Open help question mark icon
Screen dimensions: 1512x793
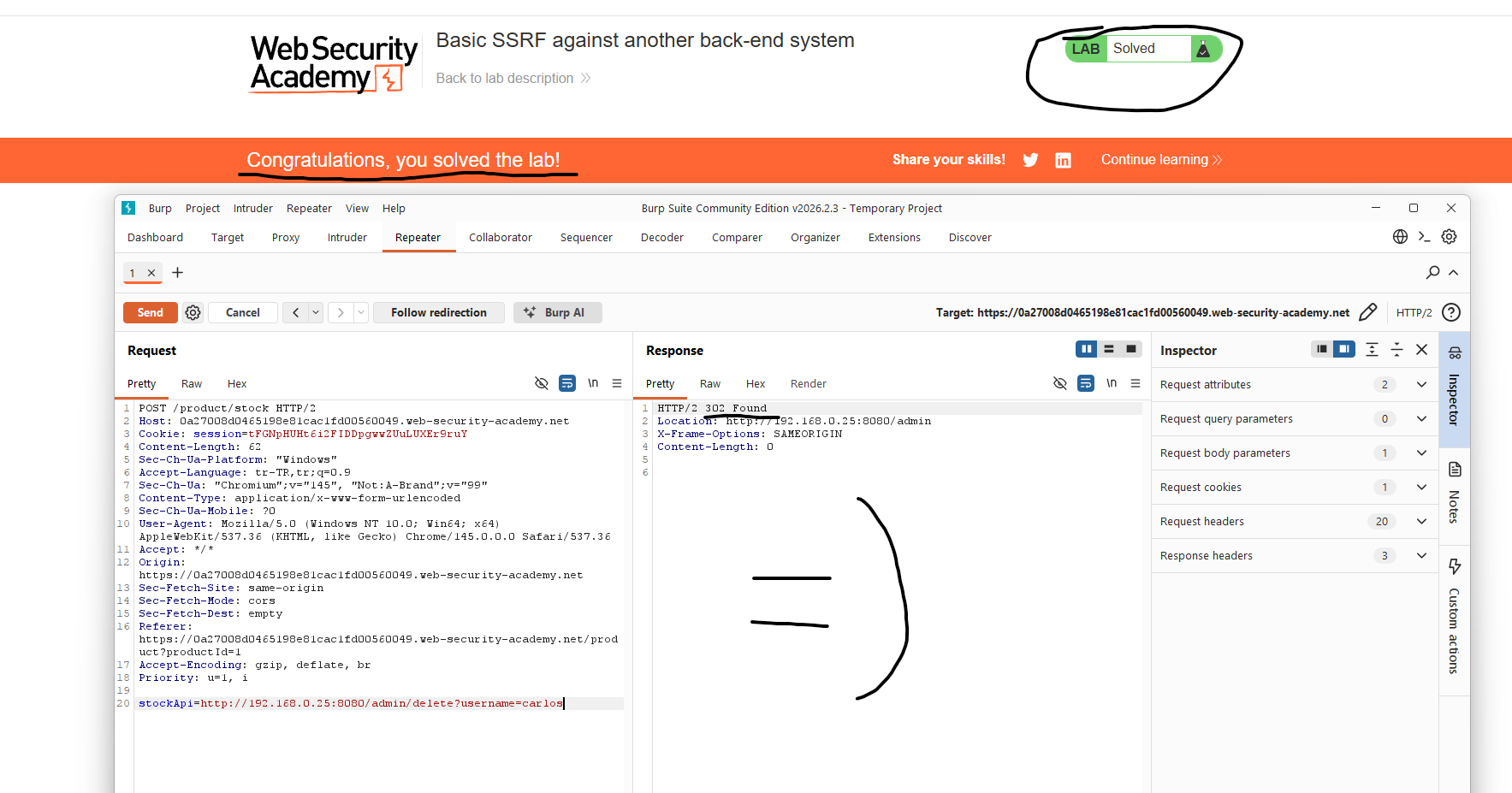pos(1451,312)
